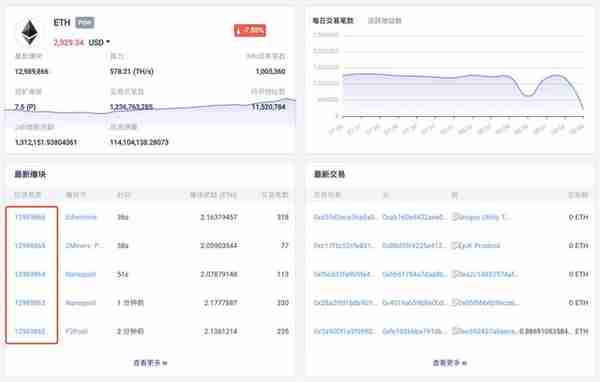600x382 pixels.
Task: Click block reward 2.16379457
Action: (x=219, y=217)
